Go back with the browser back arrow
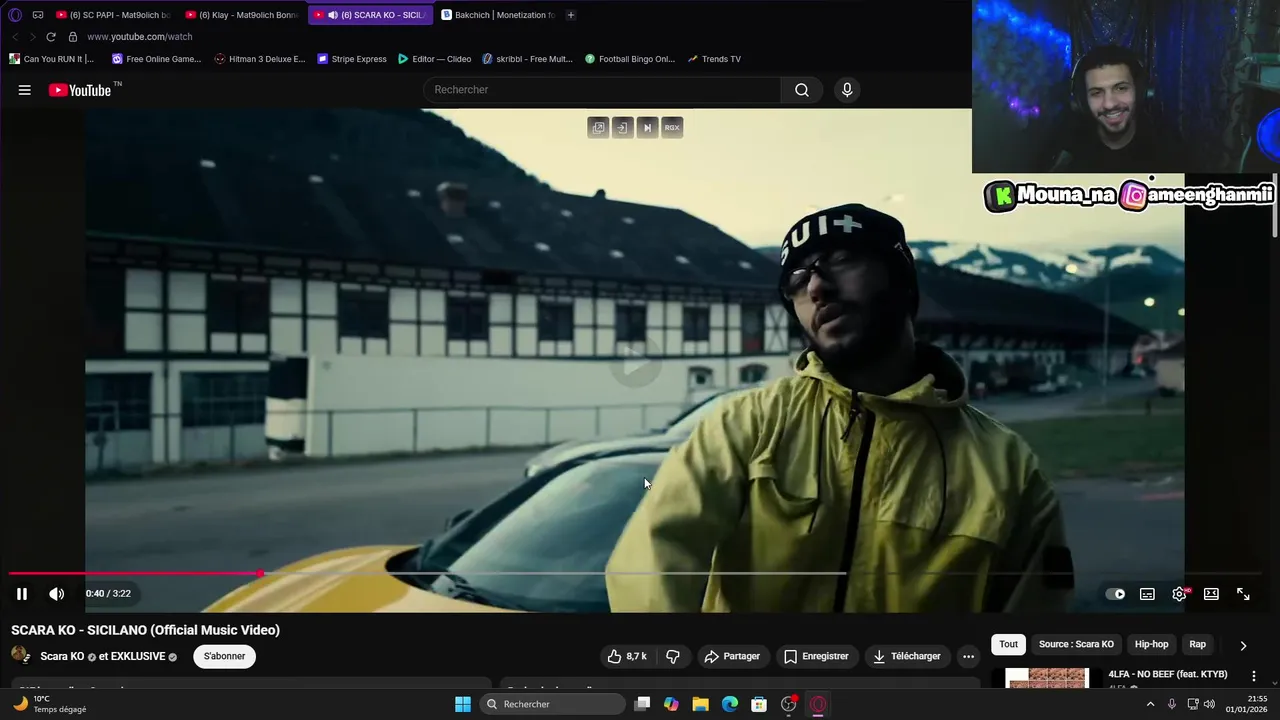Screen dimensions: 1280x720 [x=15, y=37]
